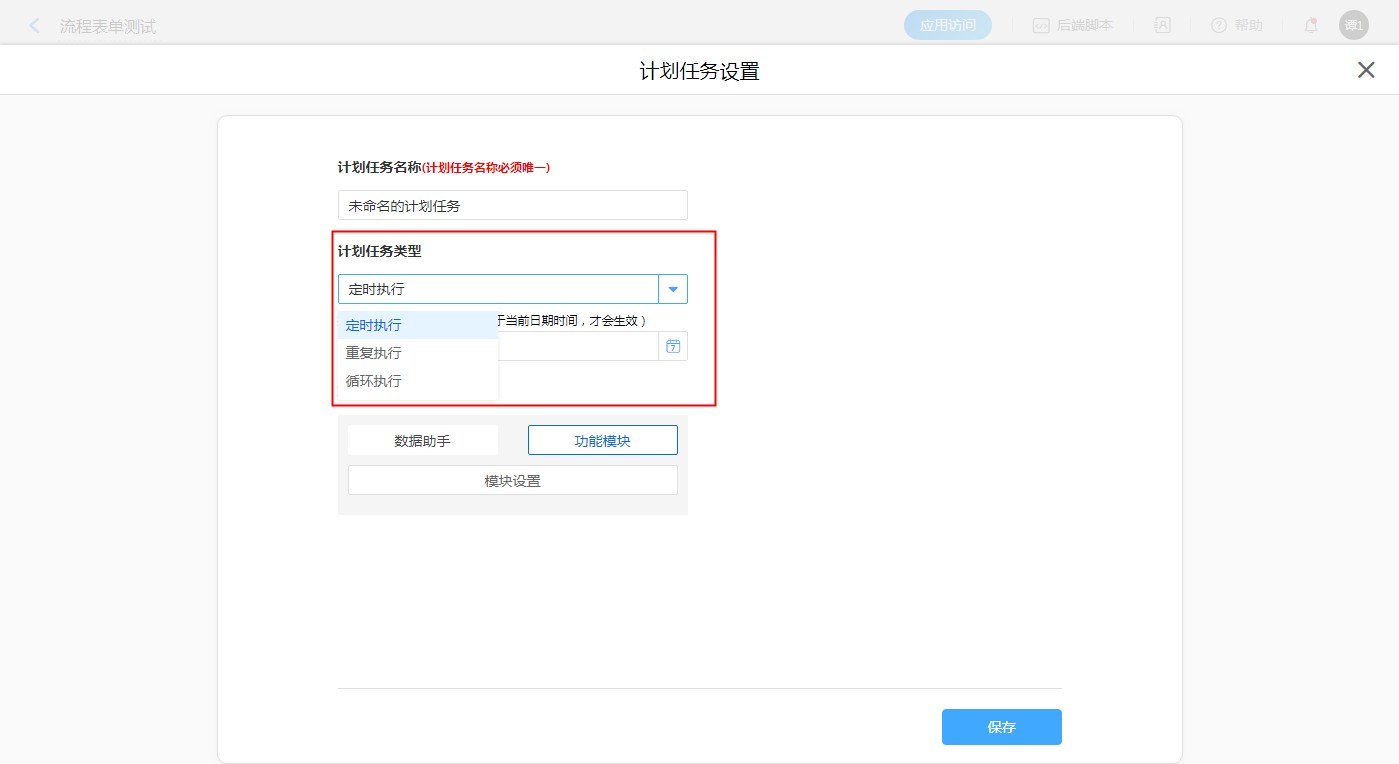Click the contacts address book icon
Viewport: 1399px width, 764px height.
[x=1163, y=26]
